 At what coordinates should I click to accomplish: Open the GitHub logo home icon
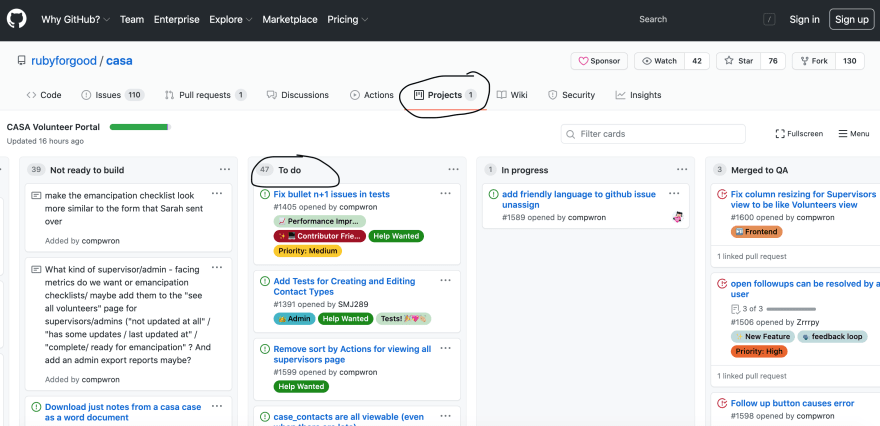point(17,19)
